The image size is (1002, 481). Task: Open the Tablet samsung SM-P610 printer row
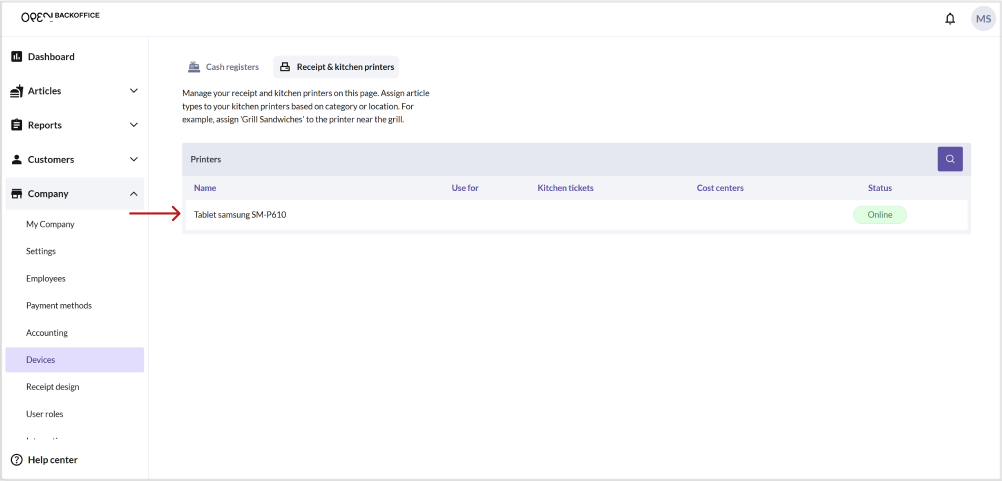[240, 215]
